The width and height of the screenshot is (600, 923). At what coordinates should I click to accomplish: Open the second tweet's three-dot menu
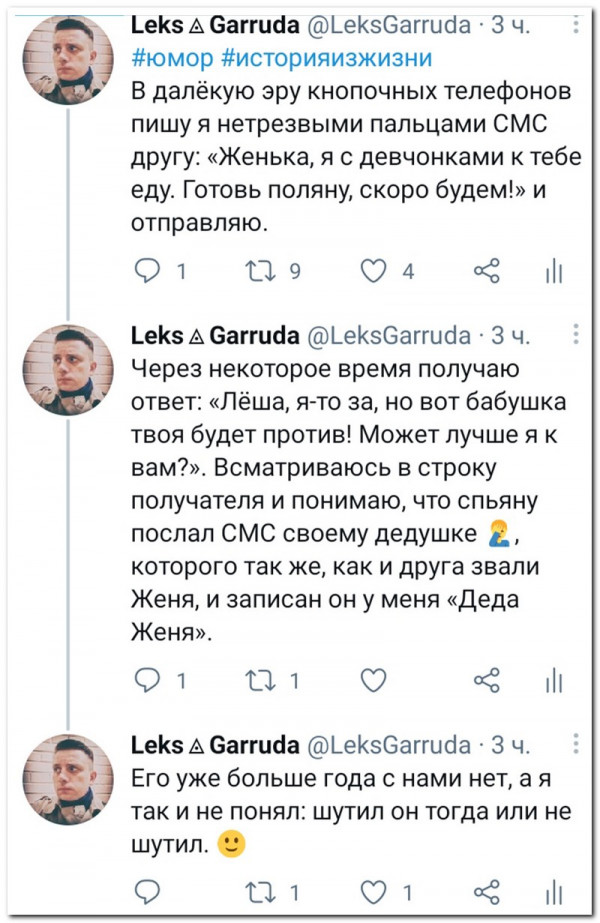click(x=574, y=333)
